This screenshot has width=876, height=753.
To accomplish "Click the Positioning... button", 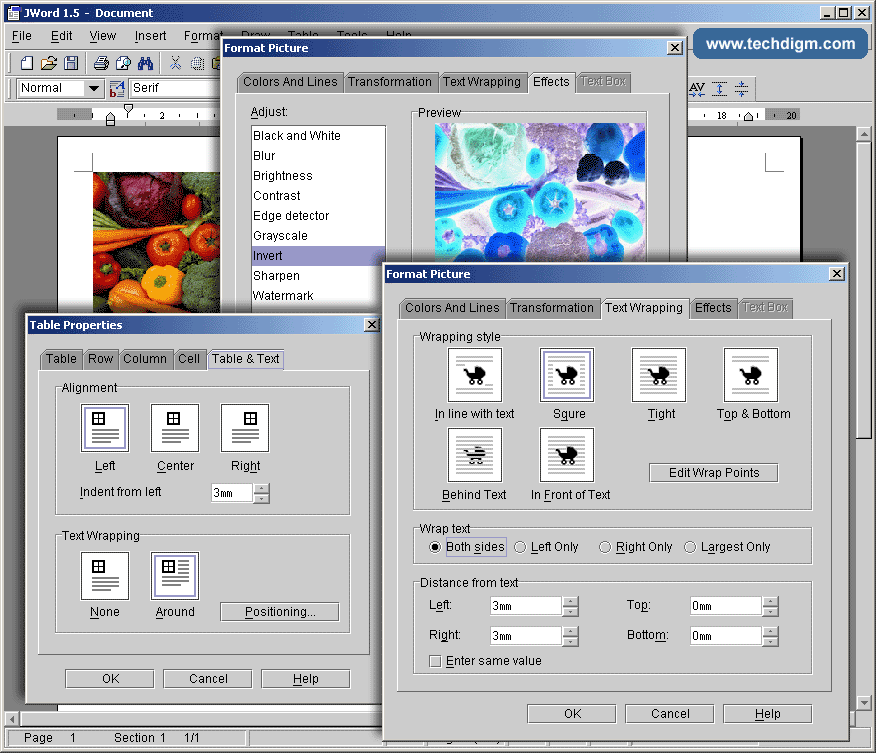I will coord(279,612).
